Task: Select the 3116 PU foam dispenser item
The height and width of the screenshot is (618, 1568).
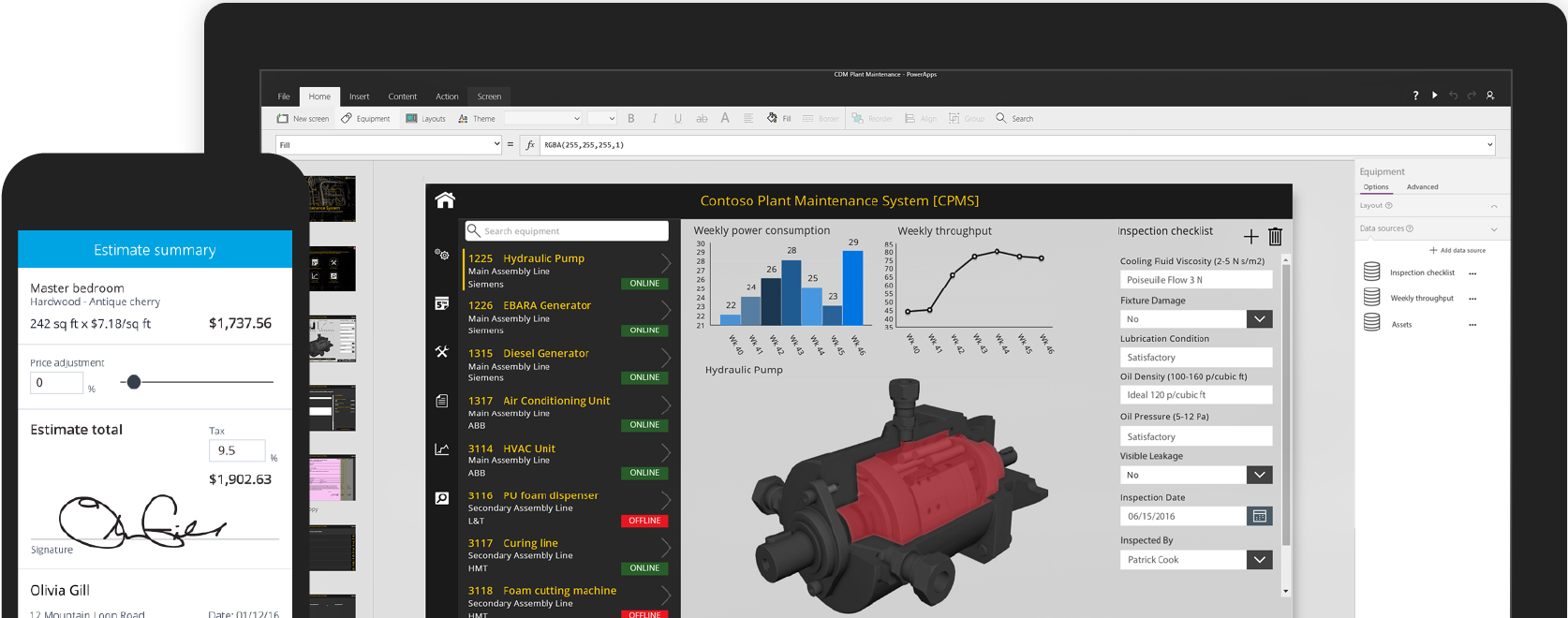Action: [569, 508]
